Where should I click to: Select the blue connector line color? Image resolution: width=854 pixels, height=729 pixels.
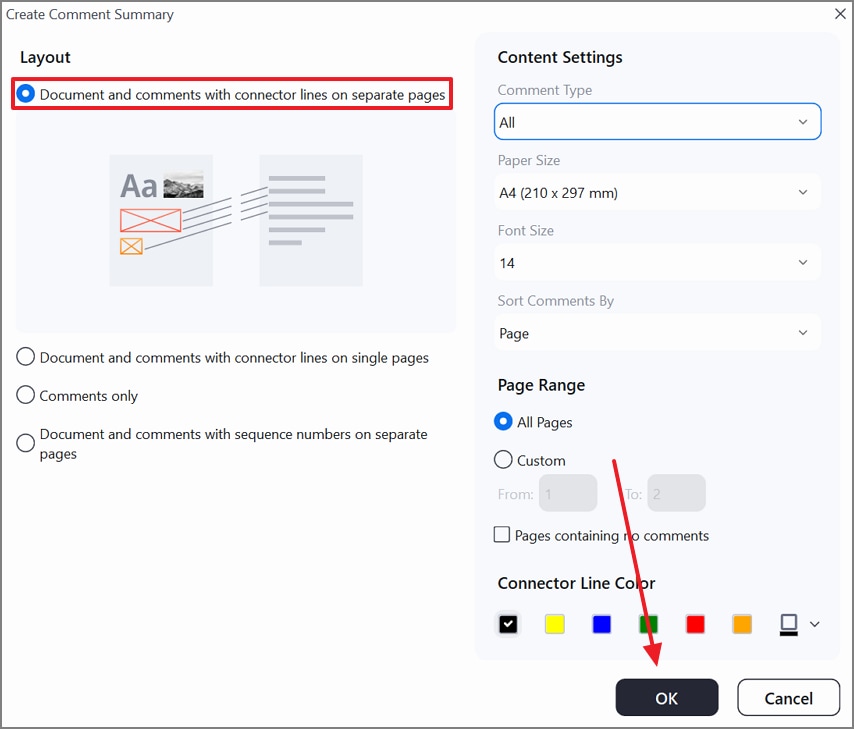[601, 623]
